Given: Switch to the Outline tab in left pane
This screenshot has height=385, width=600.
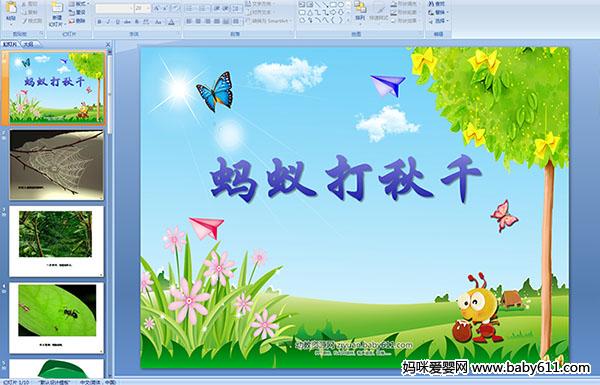Looking at the screenshot, I should 28,45.
